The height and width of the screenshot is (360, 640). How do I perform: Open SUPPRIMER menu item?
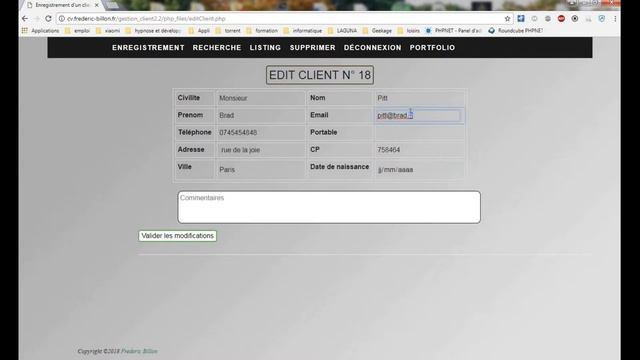coord(313,48)
